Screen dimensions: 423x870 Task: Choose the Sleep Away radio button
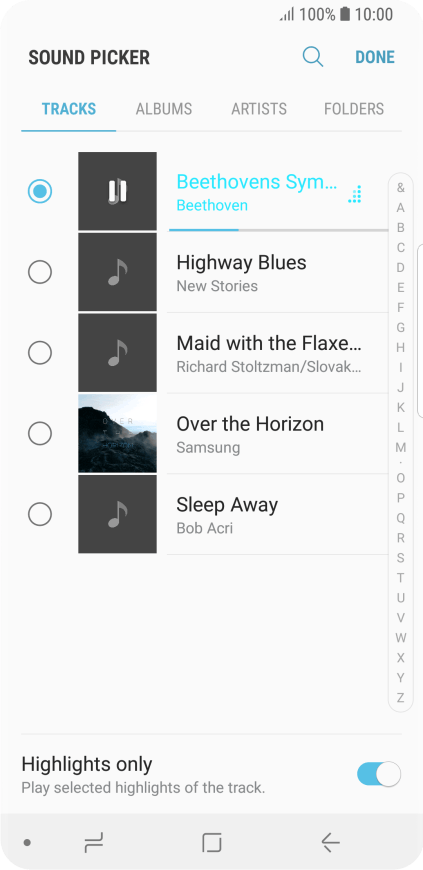(x=40, y=514)
